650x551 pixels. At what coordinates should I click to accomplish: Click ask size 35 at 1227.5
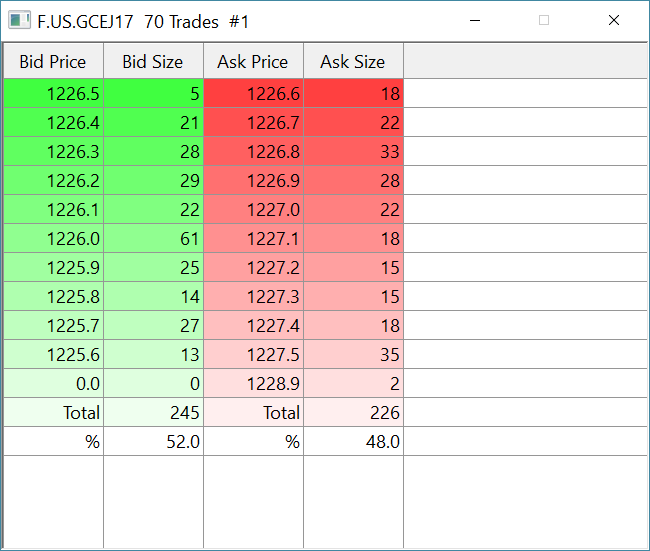[x=353, y=354]
